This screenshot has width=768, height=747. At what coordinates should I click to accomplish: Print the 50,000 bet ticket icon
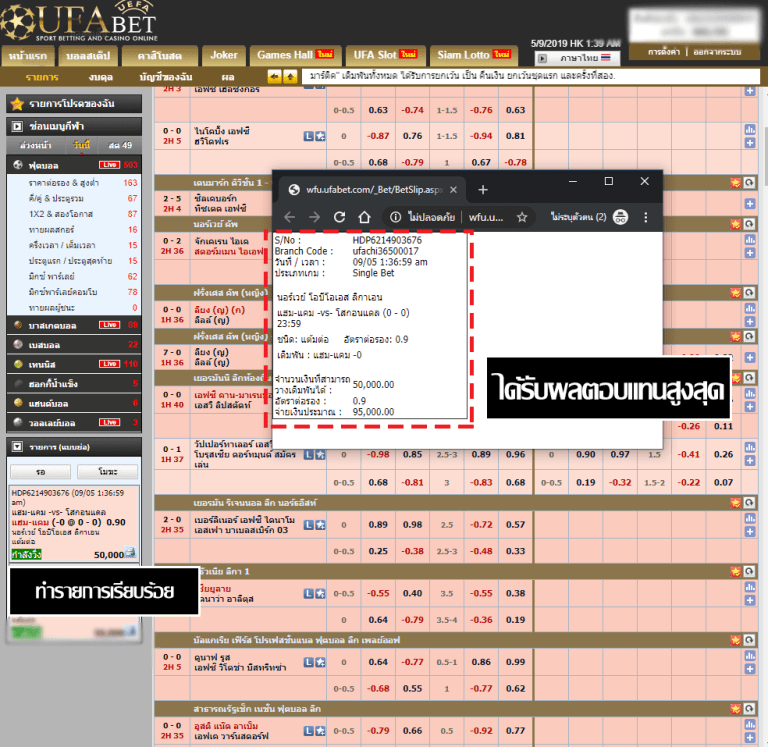click(x=130, y=552)
